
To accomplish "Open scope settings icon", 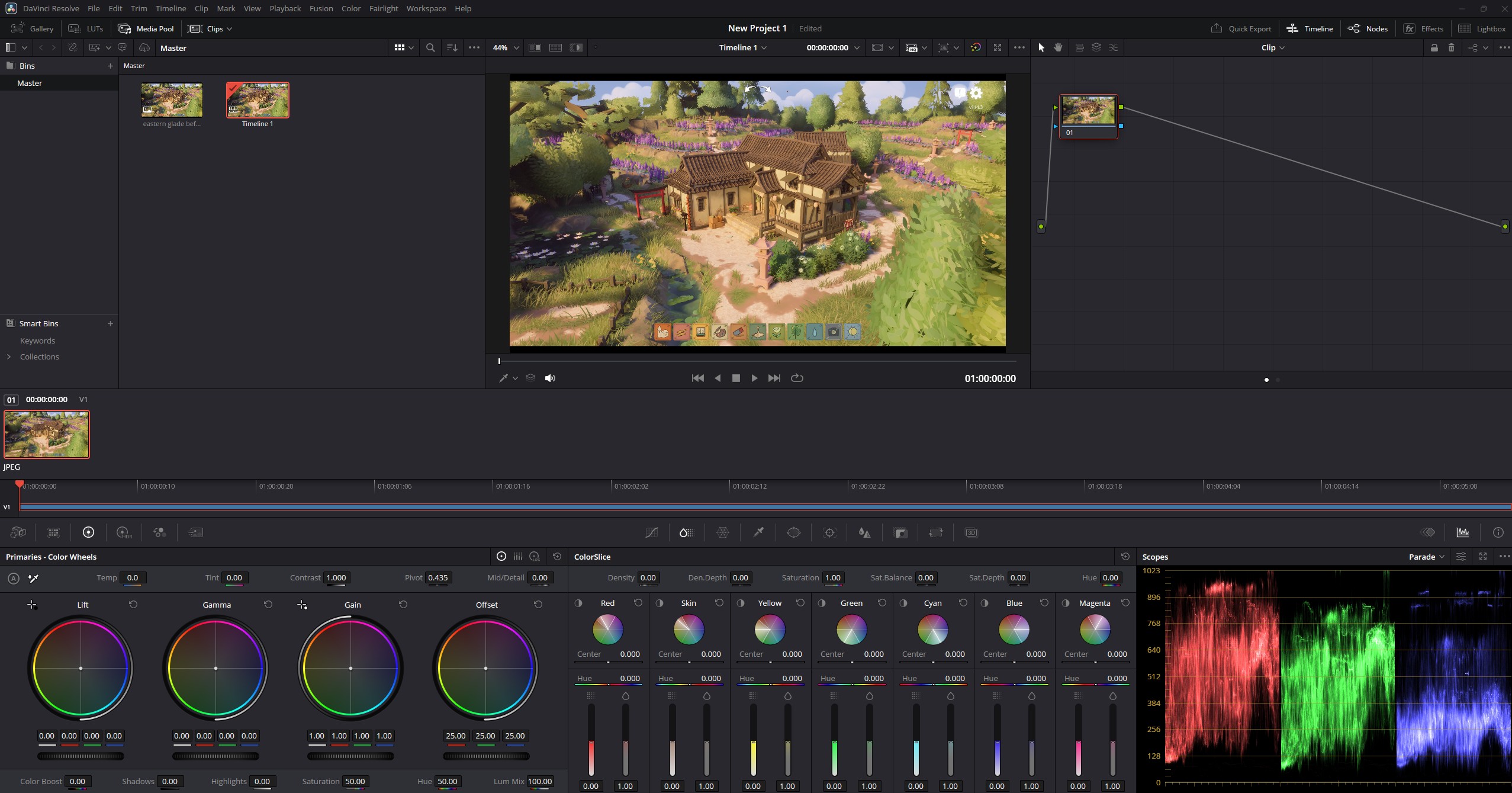I will pyautogui.click(x=1461, y=557).
